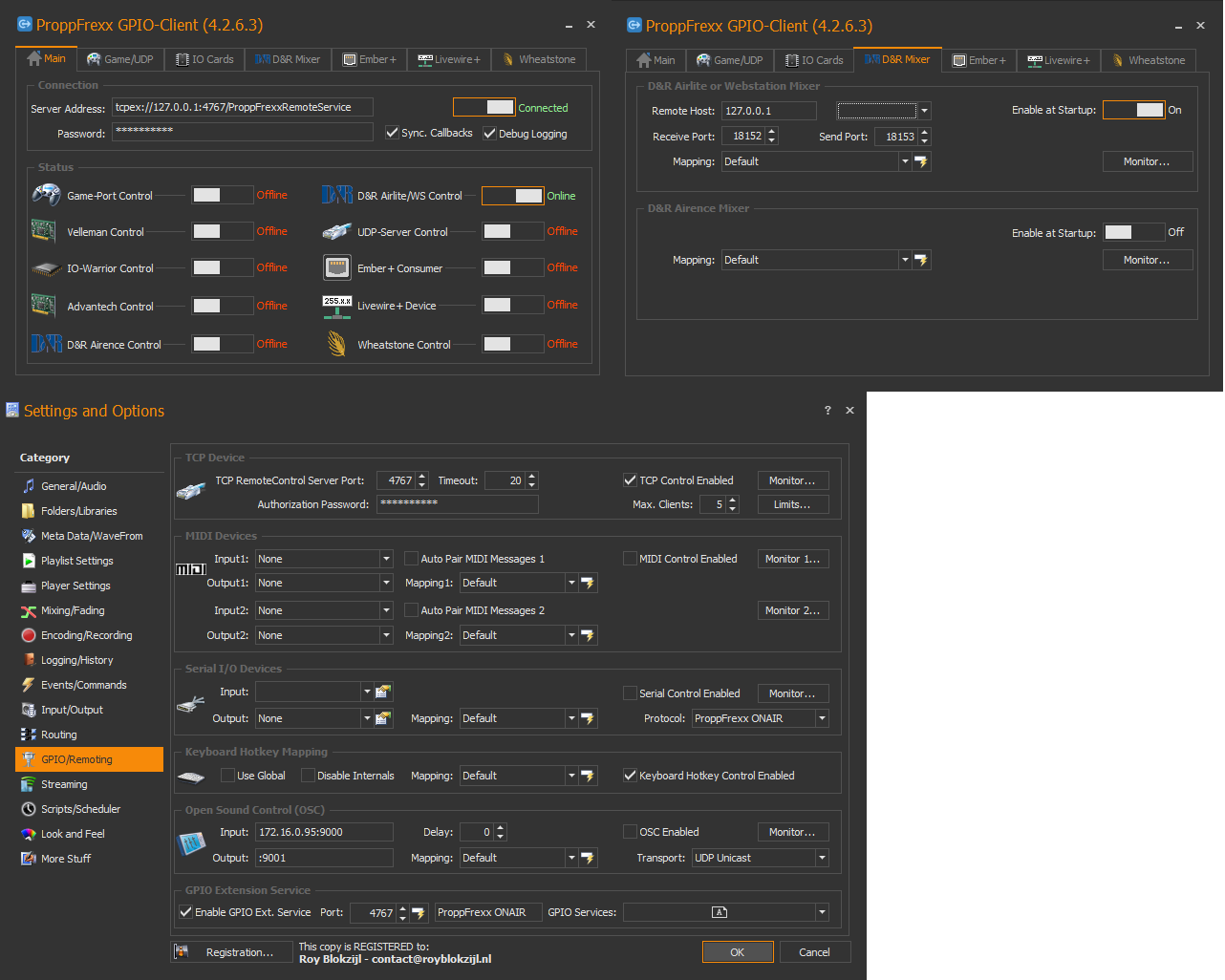1225x980 pixels.
Task: Click the OSC Input address field
Action: [x=324, y=832]
